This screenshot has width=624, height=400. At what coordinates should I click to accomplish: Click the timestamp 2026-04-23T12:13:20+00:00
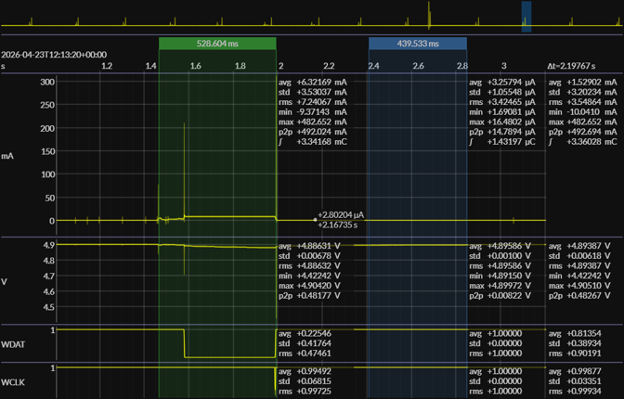54,55
